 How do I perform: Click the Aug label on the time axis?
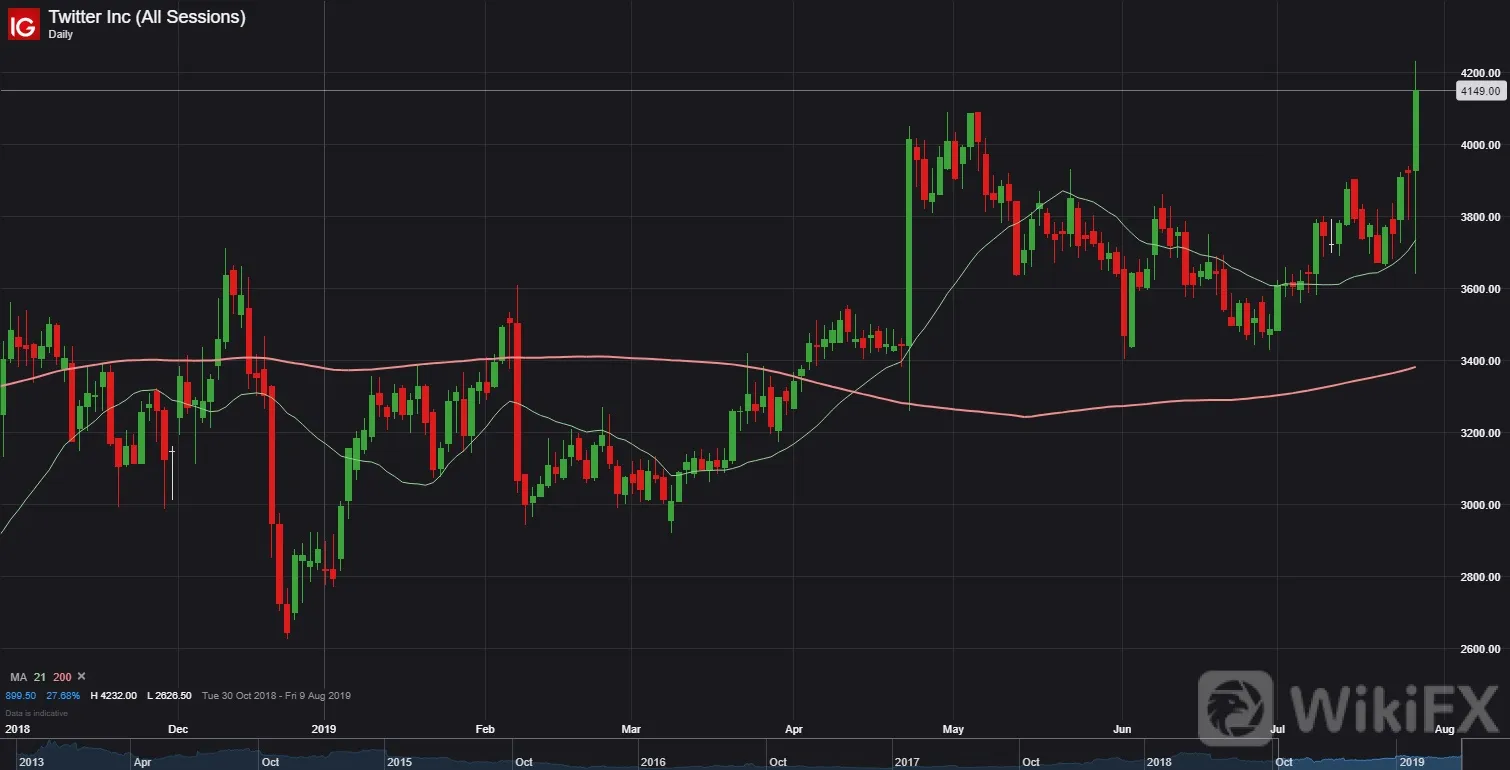coord(1444,729)
